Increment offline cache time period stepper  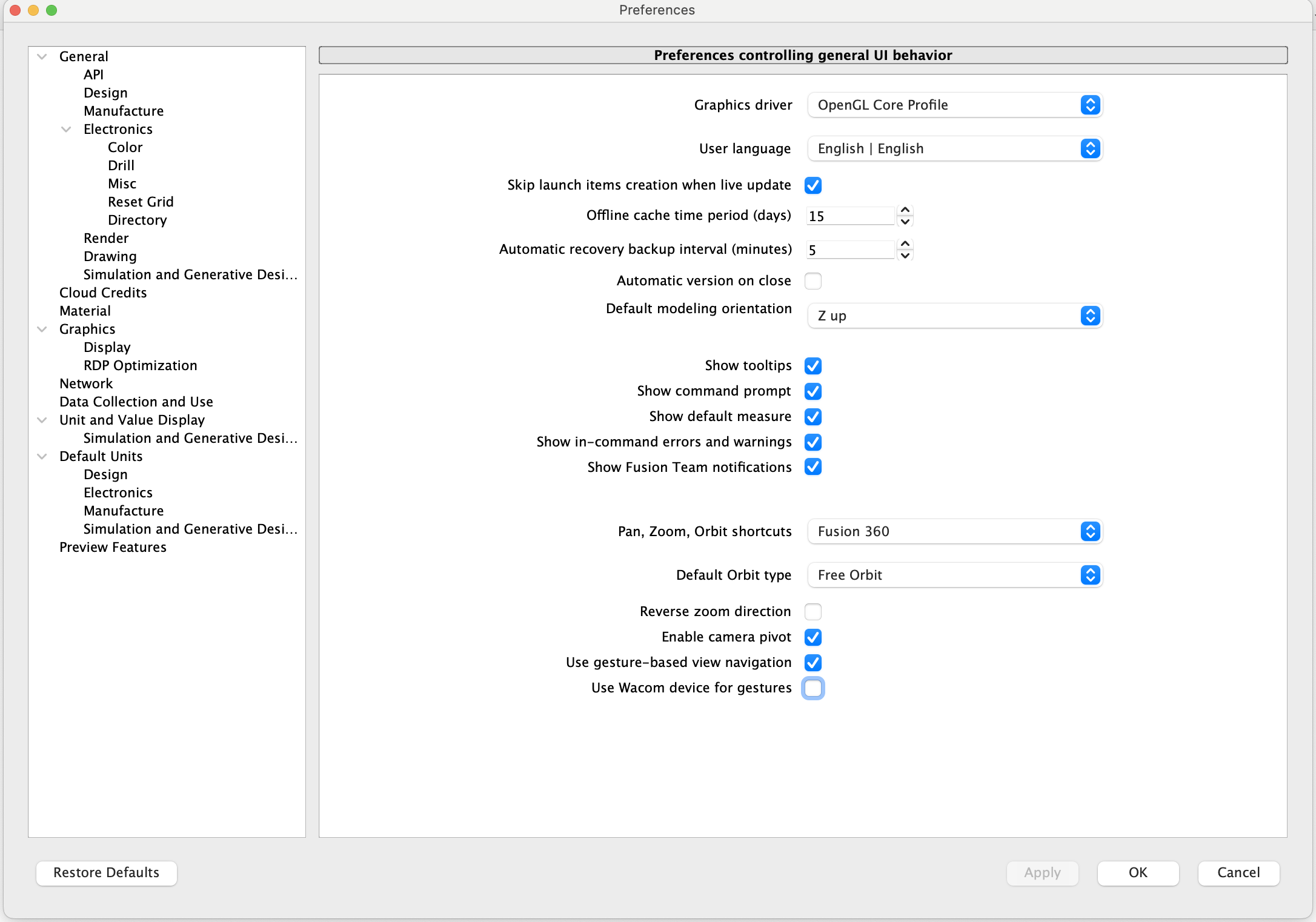(x=905, y=210)
